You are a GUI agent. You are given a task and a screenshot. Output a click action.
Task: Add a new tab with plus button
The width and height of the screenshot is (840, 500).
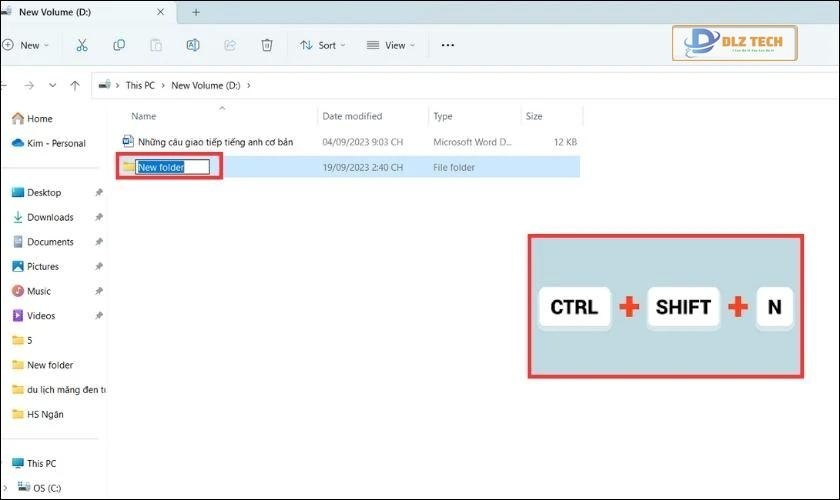coord(196,12)
